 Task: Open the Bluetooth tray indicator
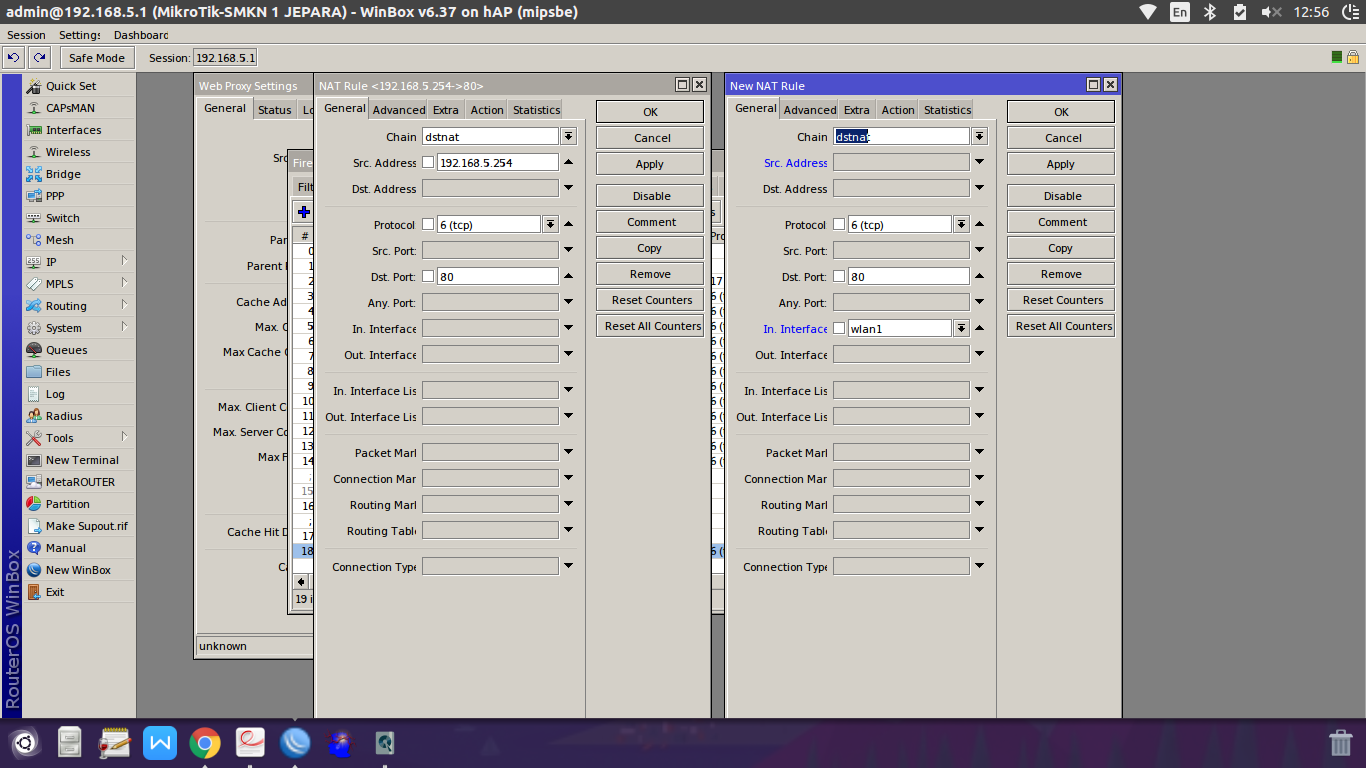coord(1209,12)
